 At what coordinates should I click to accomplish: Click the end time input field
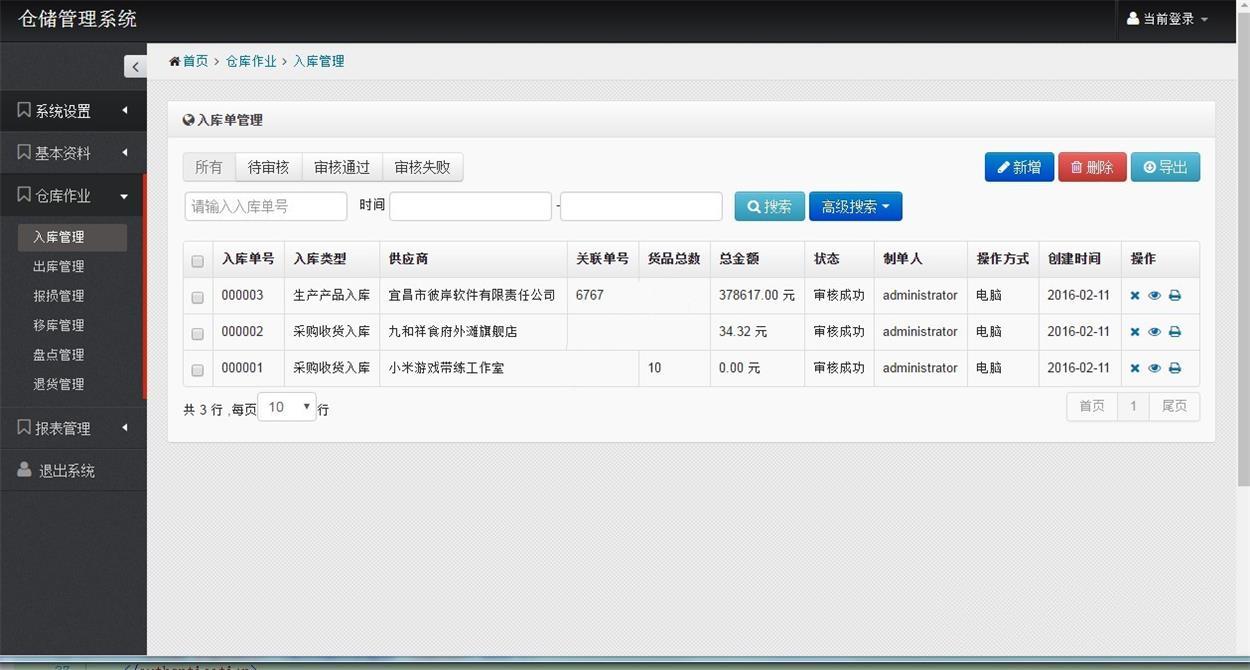tap(641, 206)
